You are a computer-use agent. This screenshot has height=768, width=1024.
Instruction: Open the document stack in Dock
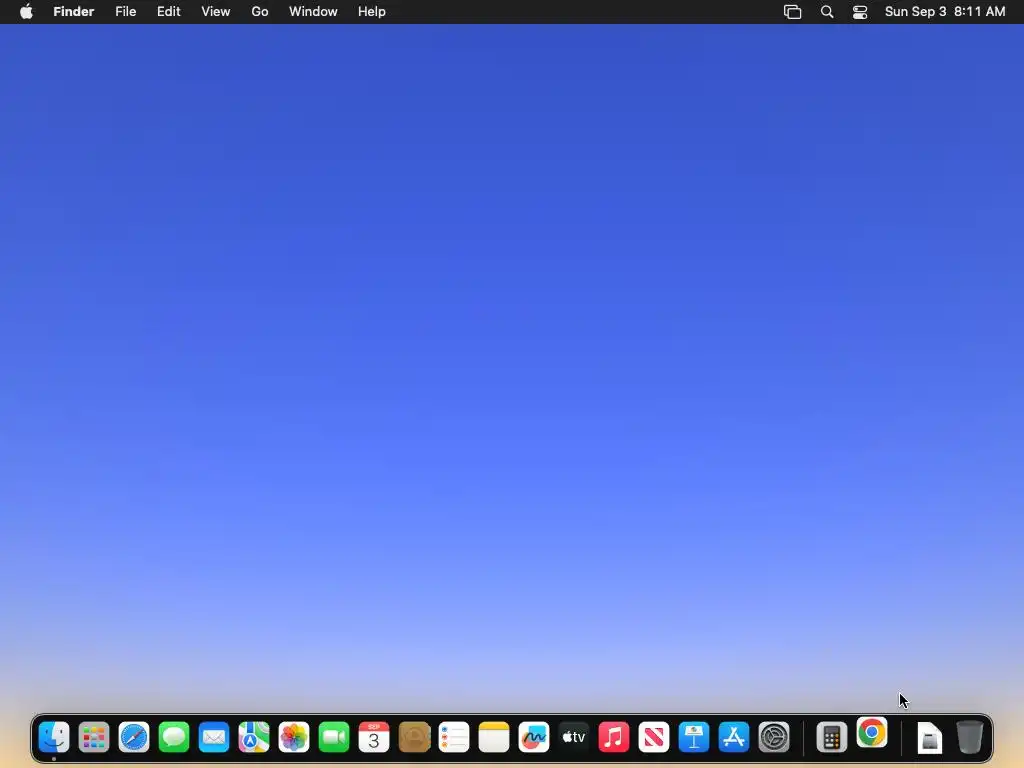click(x=929, y=738)
